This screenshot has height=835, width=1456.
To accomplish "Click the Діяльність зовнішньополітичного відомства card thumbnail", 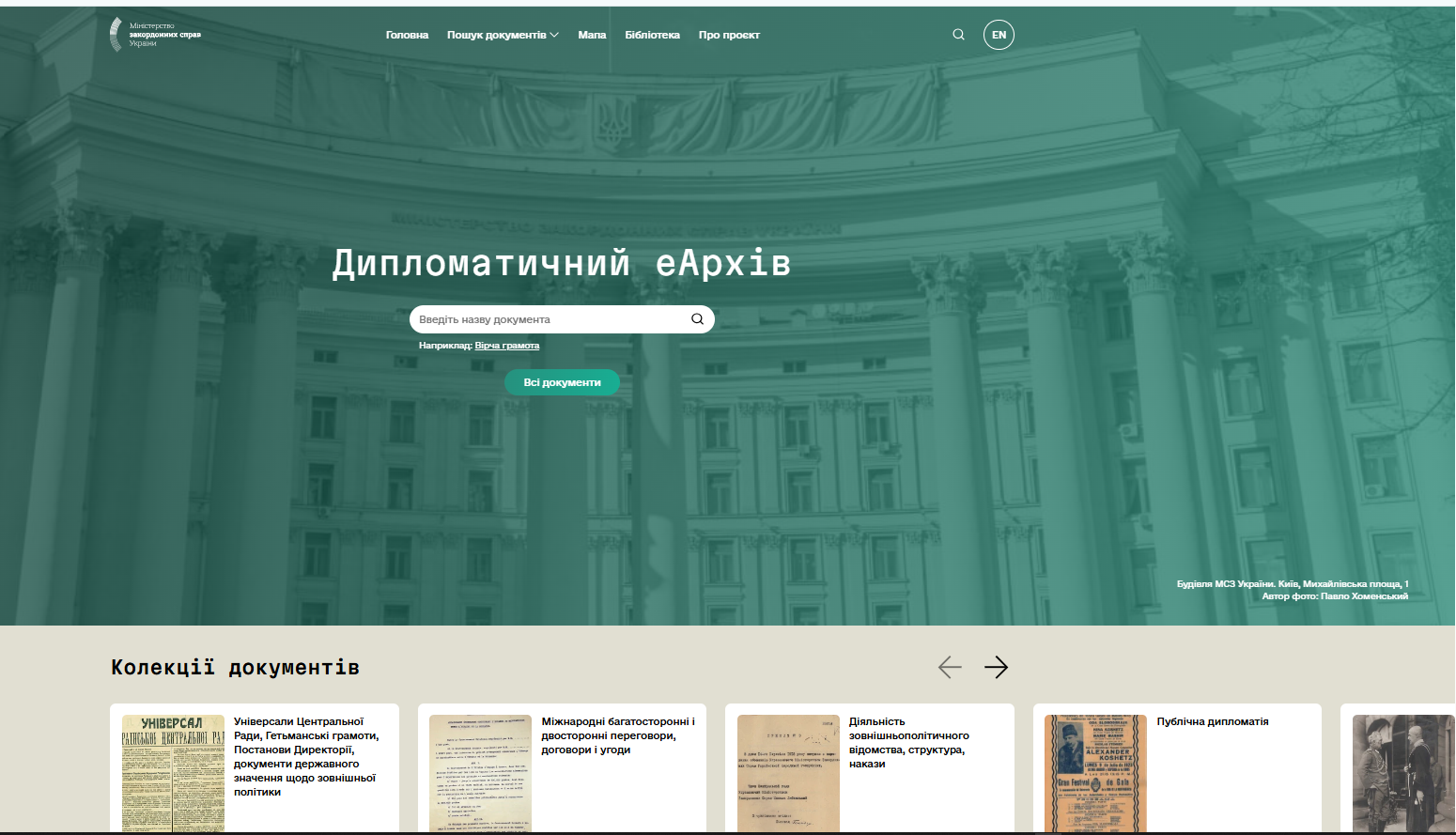I will tap(788, 773).
